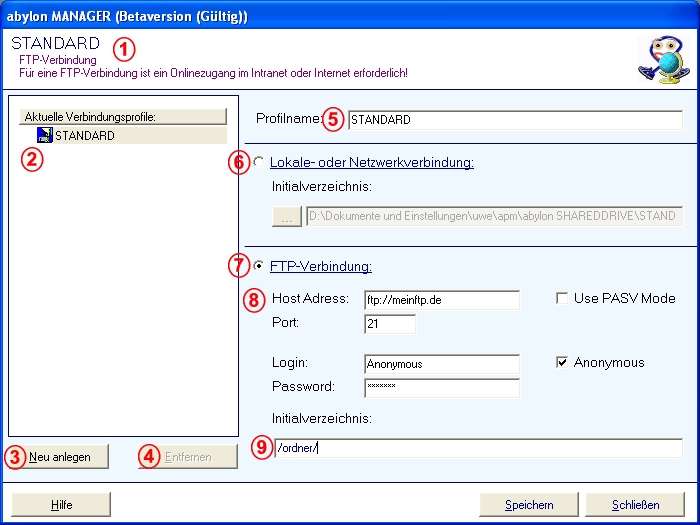Click the Login username field
Screen dimensions: 700x525
pyautogui.click(x=442, y=364)
